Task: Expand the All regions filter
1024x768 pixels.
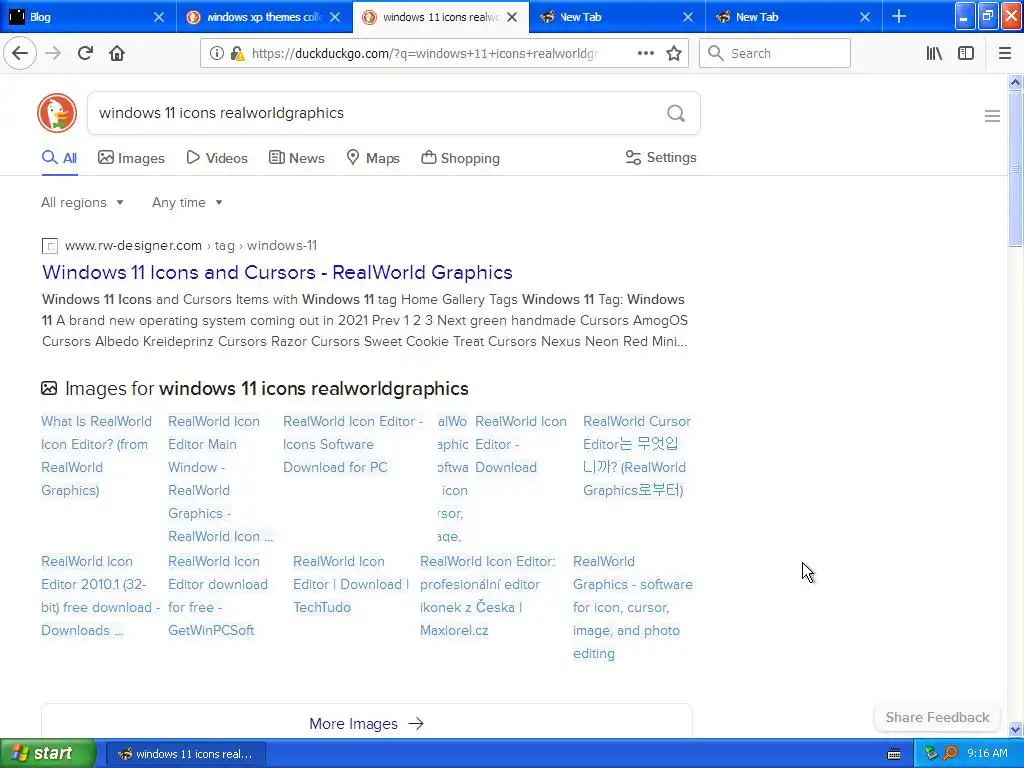Action: (x=82, y=202)
